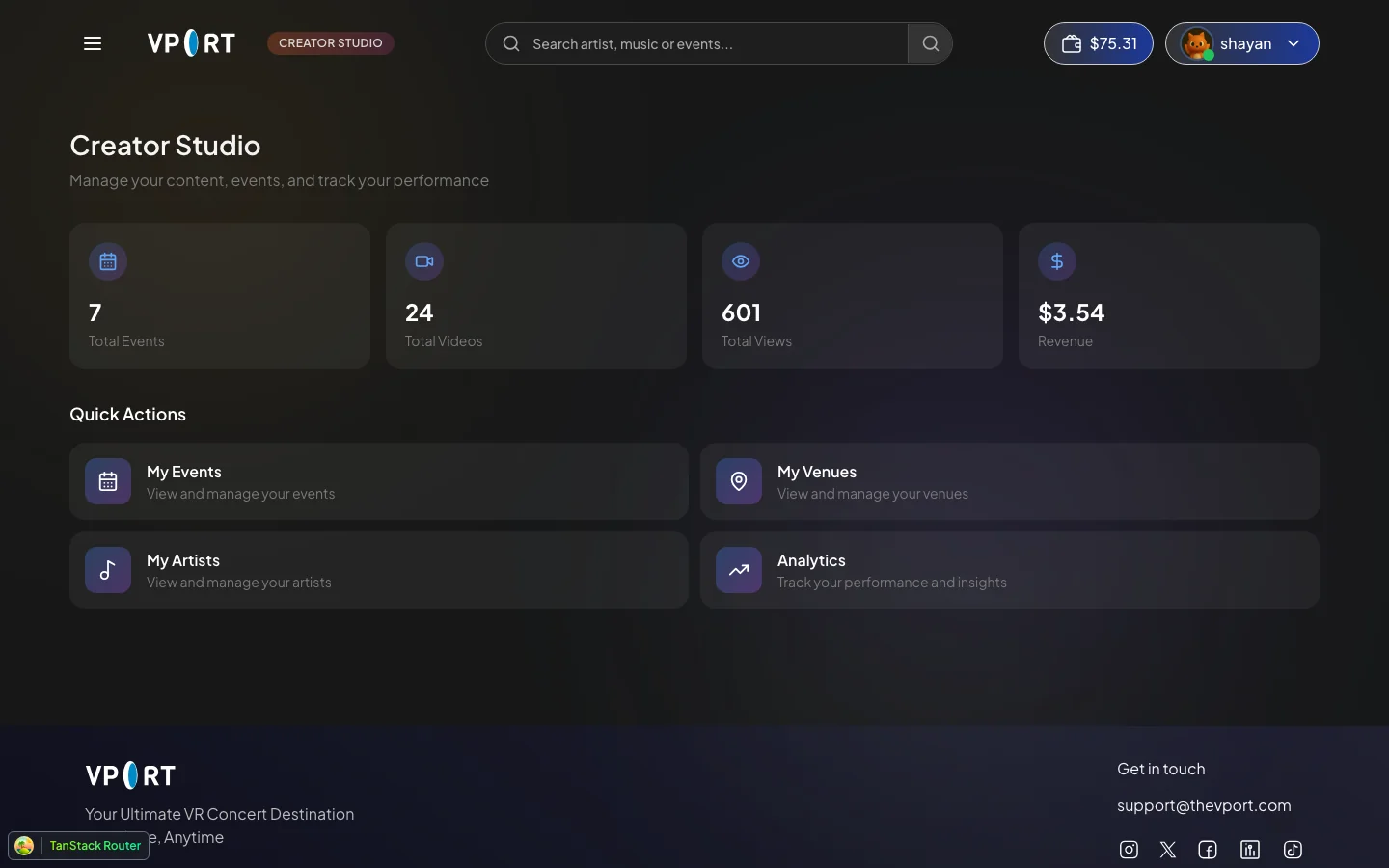Click the My Artists music note icon

pos(108,570)
